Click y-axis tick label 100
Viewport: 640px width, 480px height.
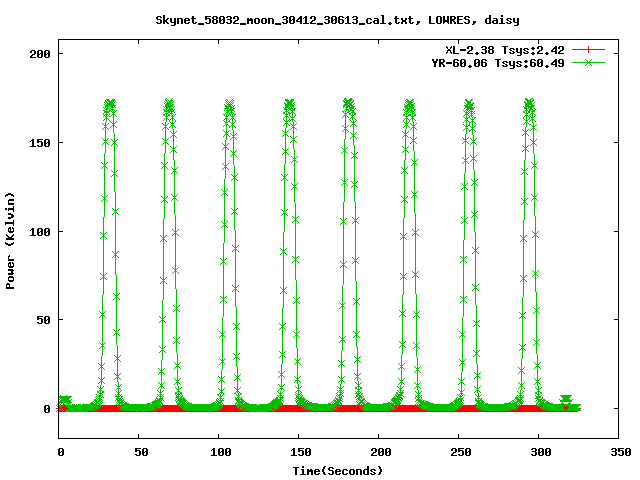40,232
